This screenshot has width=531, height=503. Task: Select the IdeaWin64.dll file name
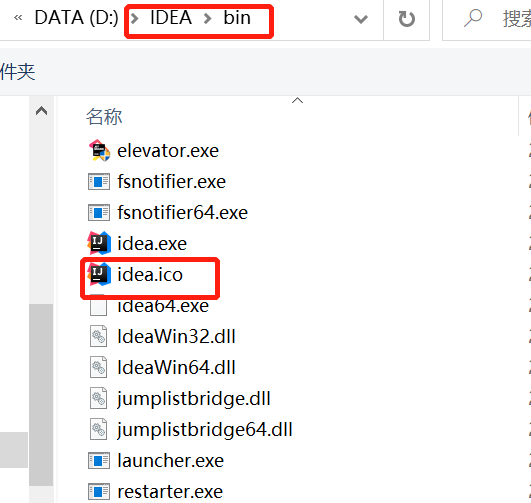(176, 368)
